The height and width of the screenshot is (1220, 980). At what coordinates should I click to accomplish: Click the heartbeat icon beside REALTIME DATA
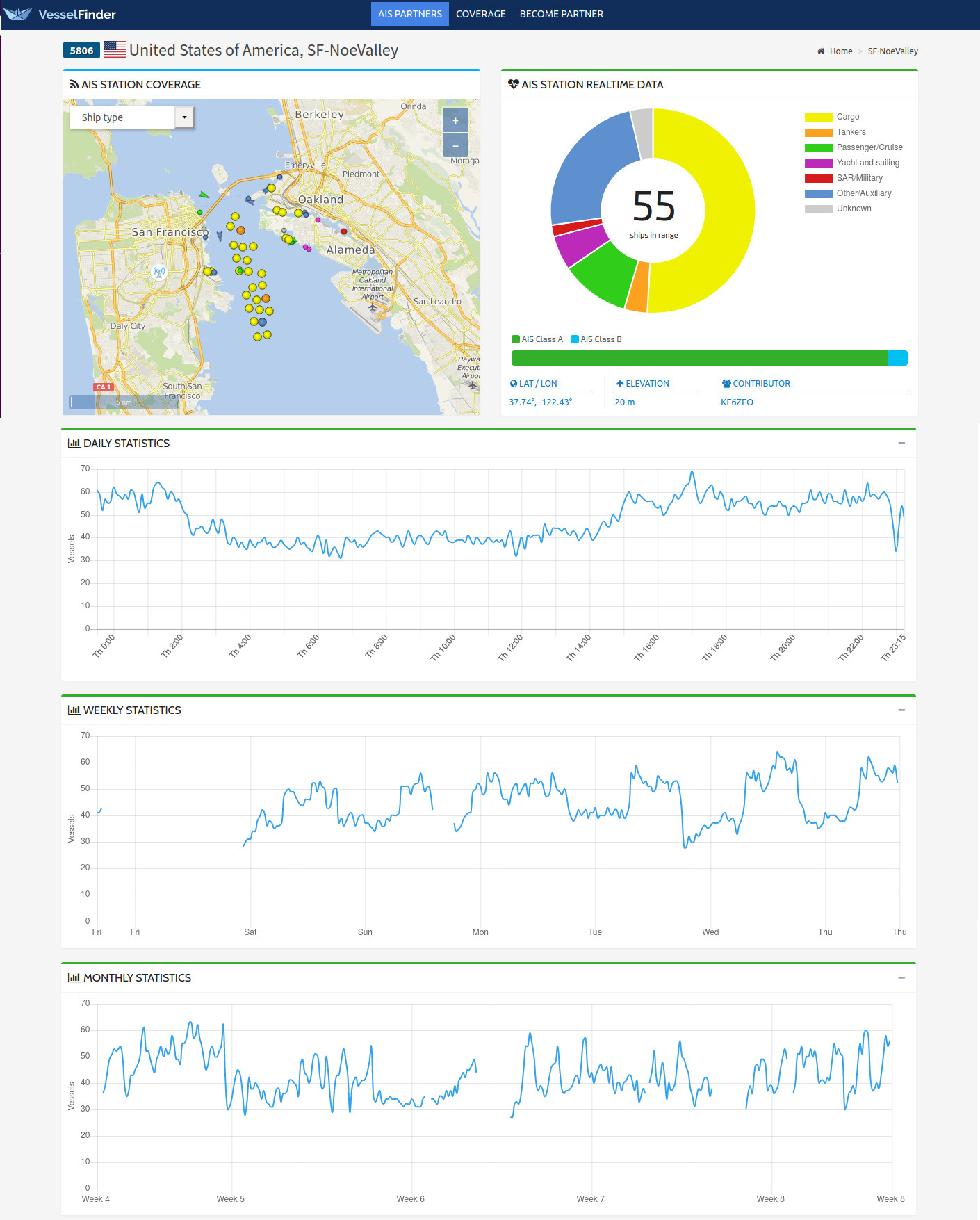514,84
